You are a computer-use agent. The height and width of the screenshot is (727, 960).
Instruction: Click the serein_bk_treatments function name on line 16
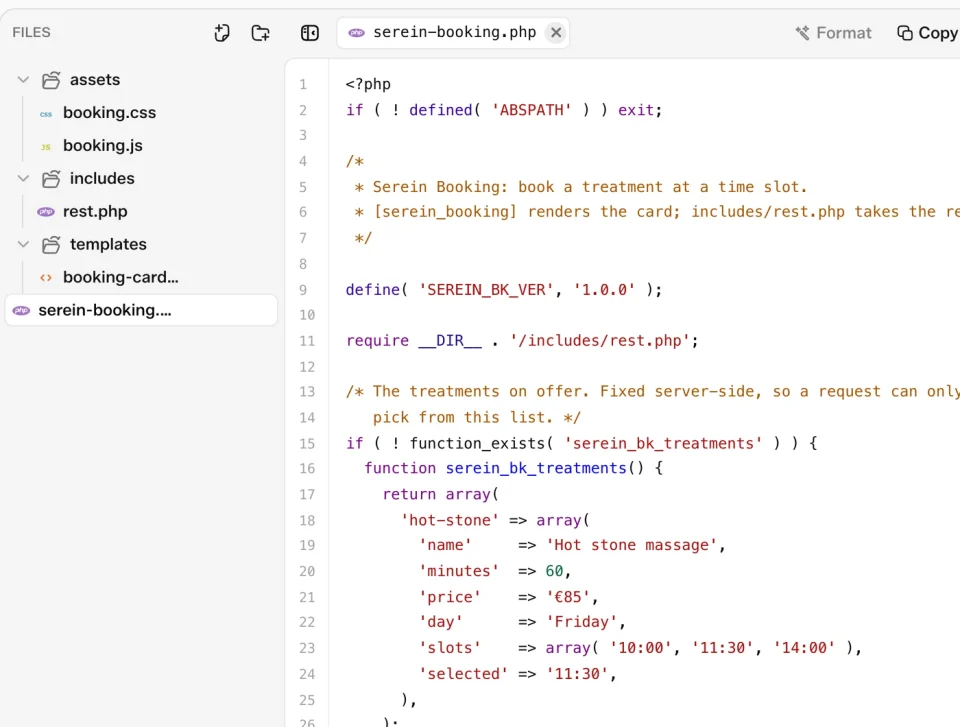point(536,469)
